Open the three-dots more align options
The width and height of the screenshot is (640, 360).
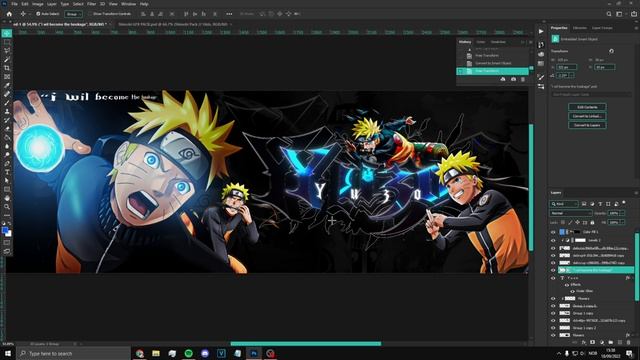pyautogui.click(x=229, y=14)
